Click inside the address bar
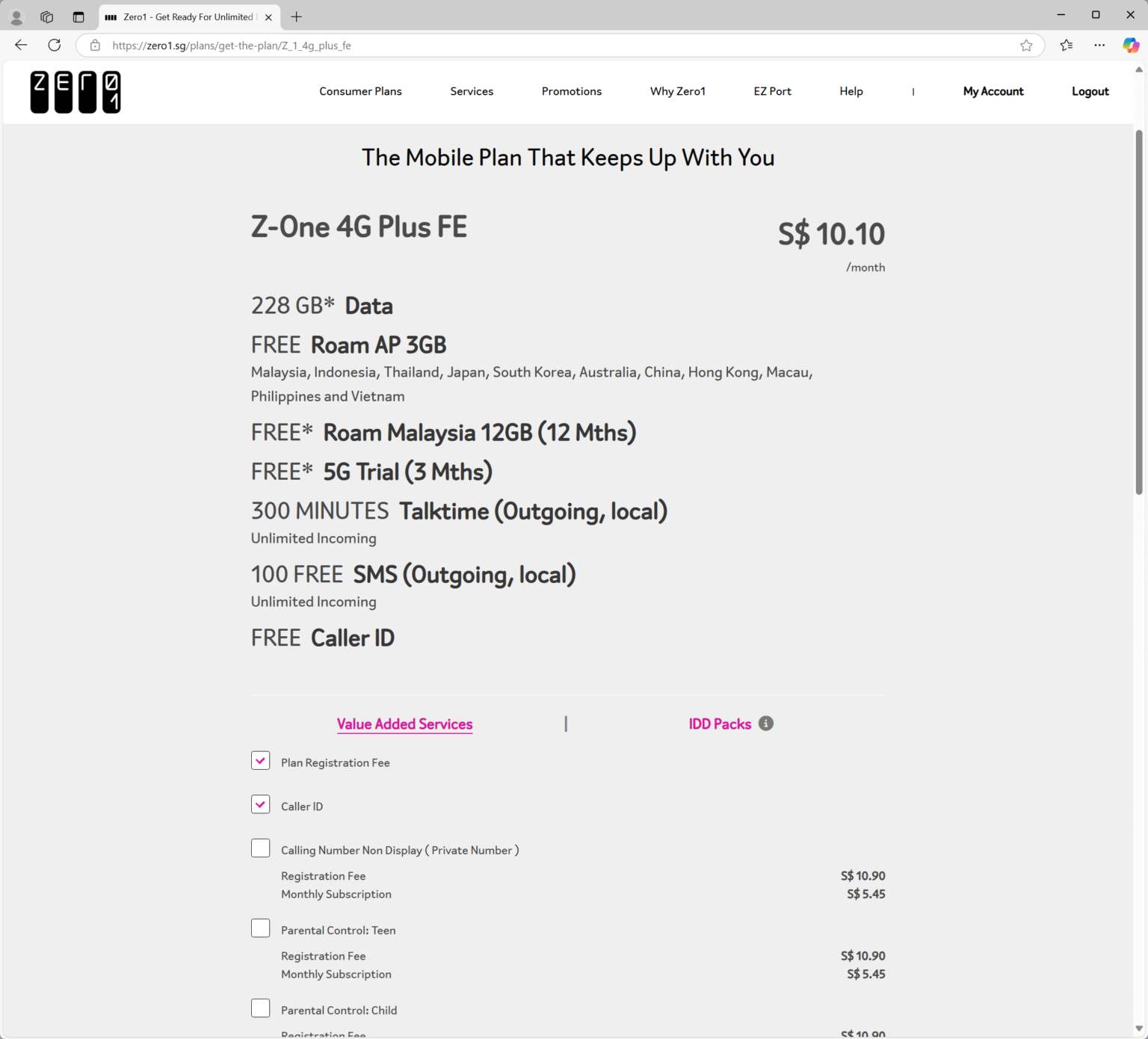Image resolution: width=1148 pixels, height=1039 pixels. point(523,45)
